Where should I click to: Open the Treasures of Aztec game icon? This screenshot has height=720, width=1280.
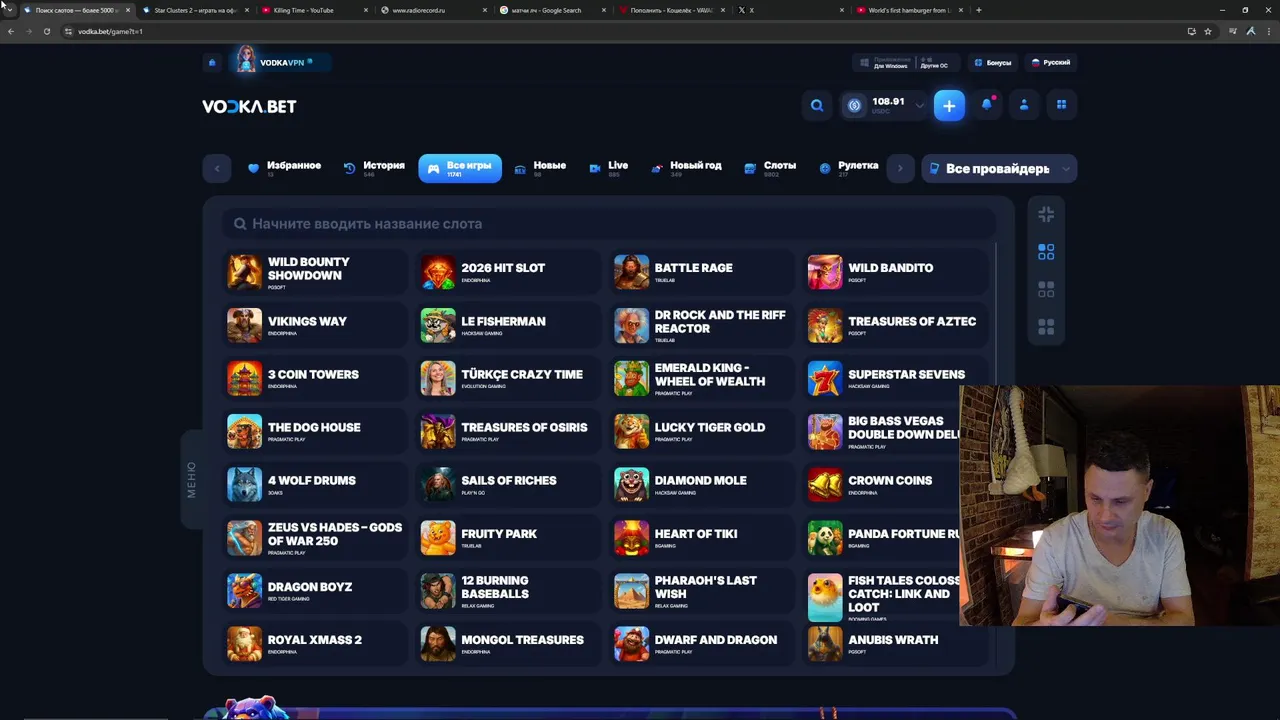coord(825,325)
